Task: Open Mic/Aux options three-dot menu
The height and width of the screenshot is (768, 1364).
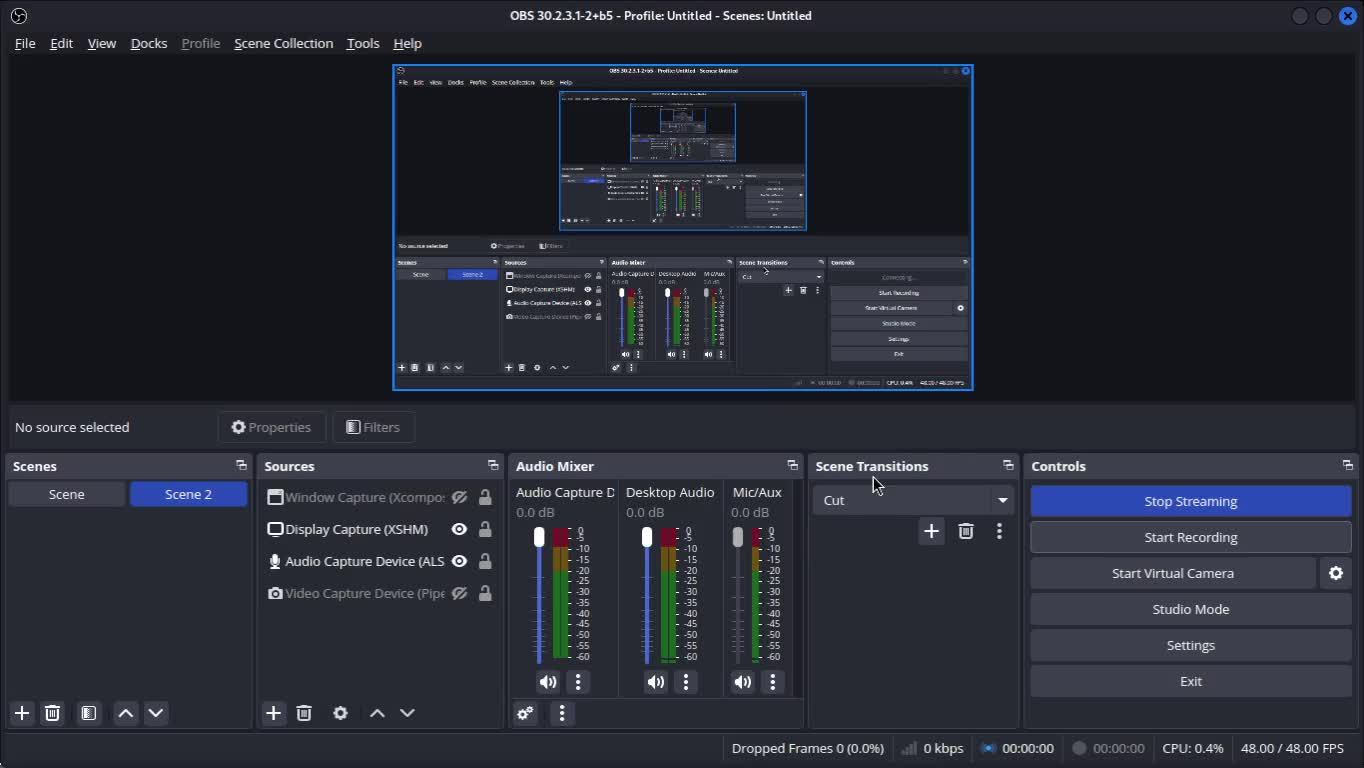Action: point(772,682)
